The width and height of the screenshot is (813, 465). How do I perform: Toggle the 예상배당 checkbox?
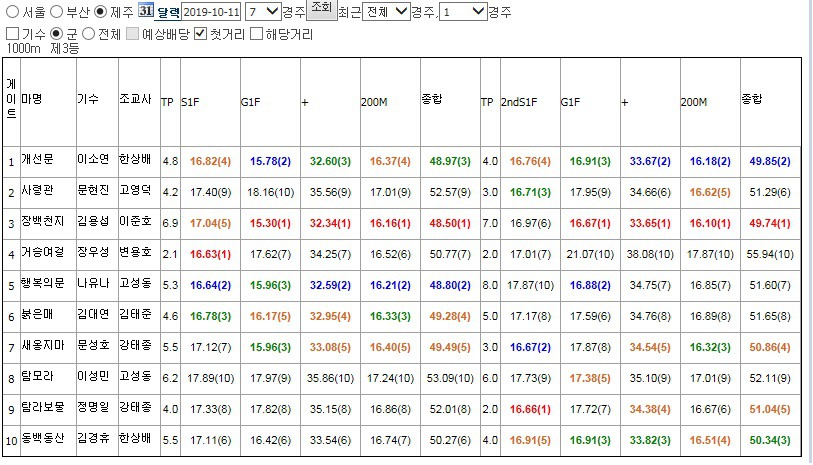pos(133,34)
